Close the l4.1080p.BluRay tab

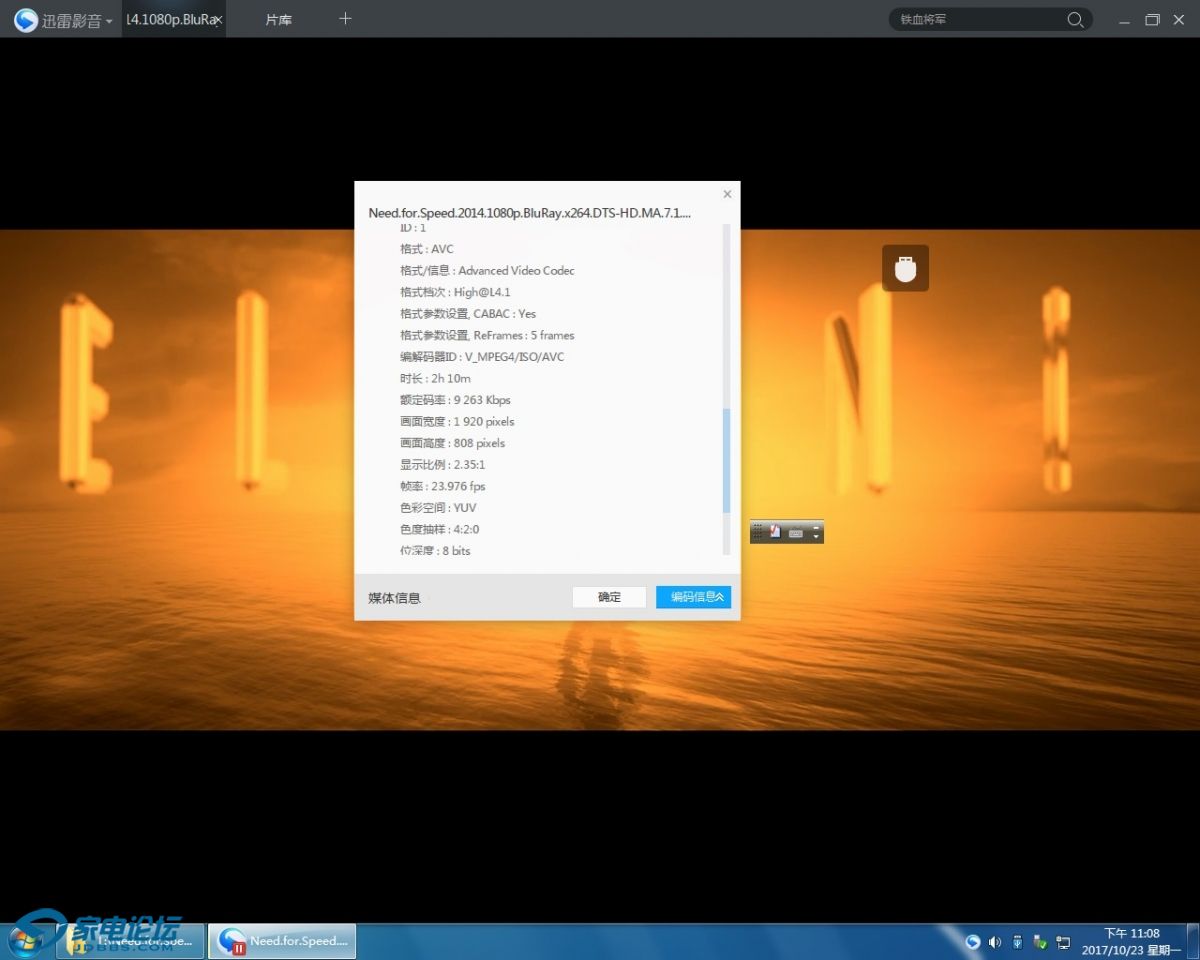pyautogui.click(x=218, y=19)
